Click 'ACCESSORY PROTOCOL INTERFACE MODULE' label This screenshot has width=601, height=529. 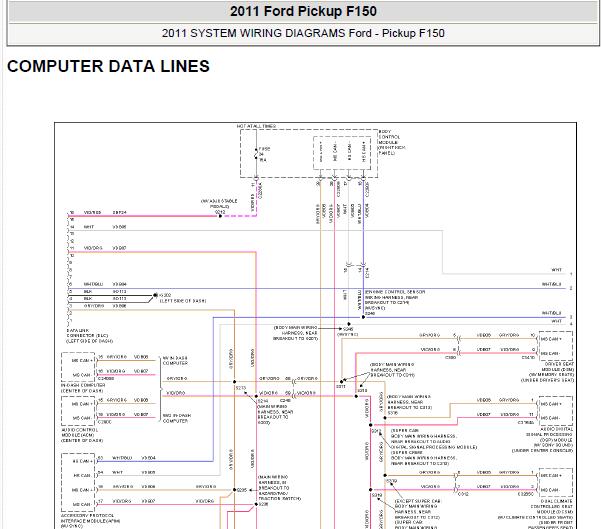[90, 521]
